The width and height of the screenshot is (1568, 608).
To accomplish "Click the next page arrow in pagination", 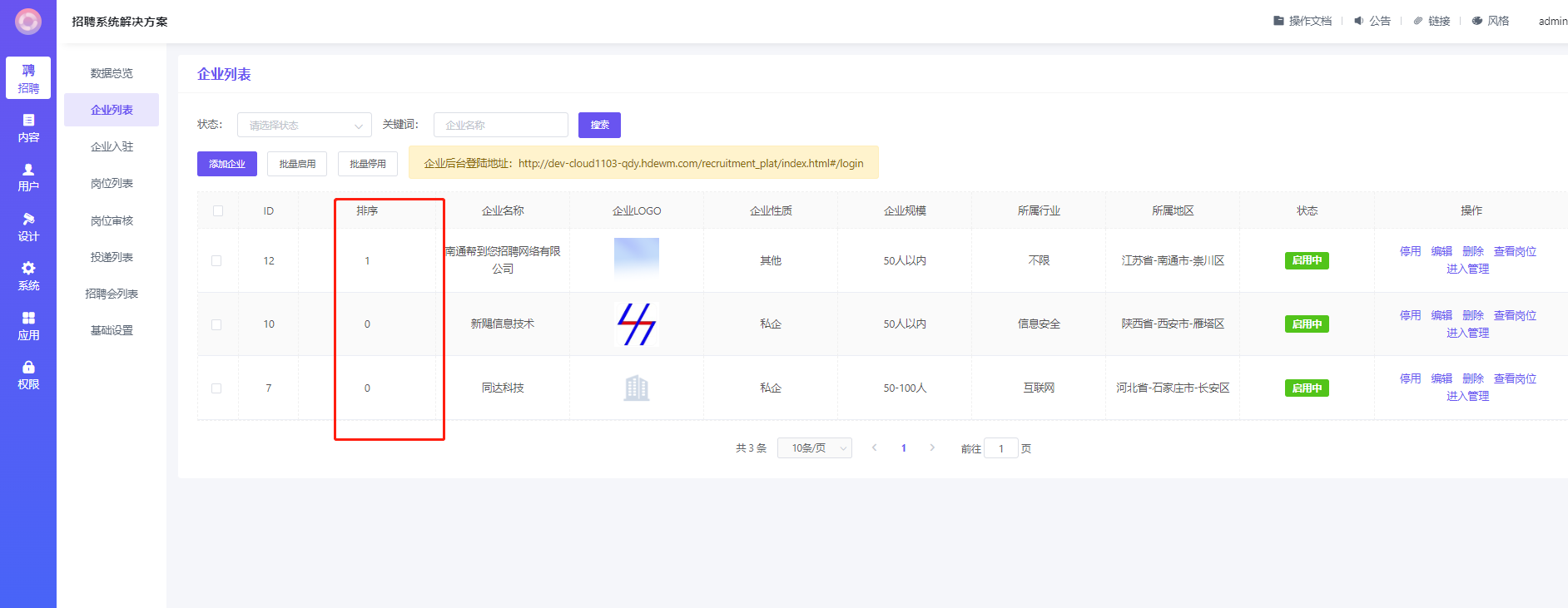I will coord(932,448).
